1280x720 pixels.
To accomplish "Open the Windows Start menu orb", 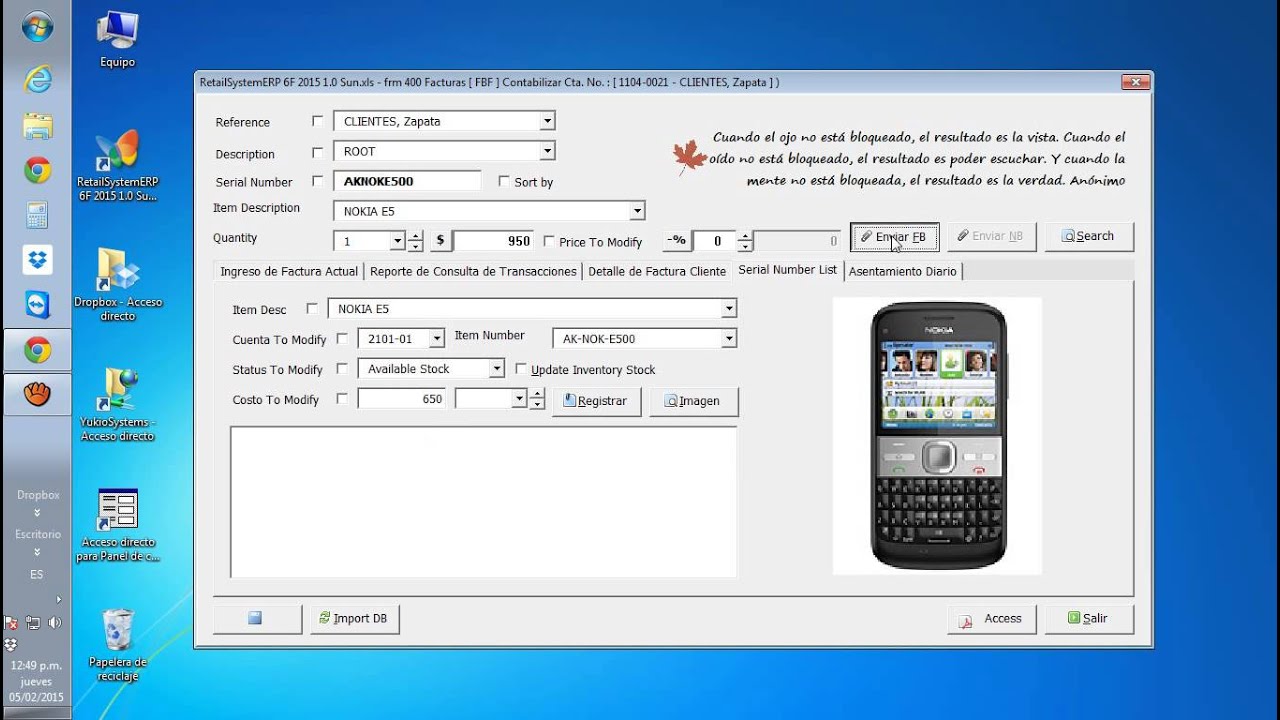I will click(x=37, y=28).
